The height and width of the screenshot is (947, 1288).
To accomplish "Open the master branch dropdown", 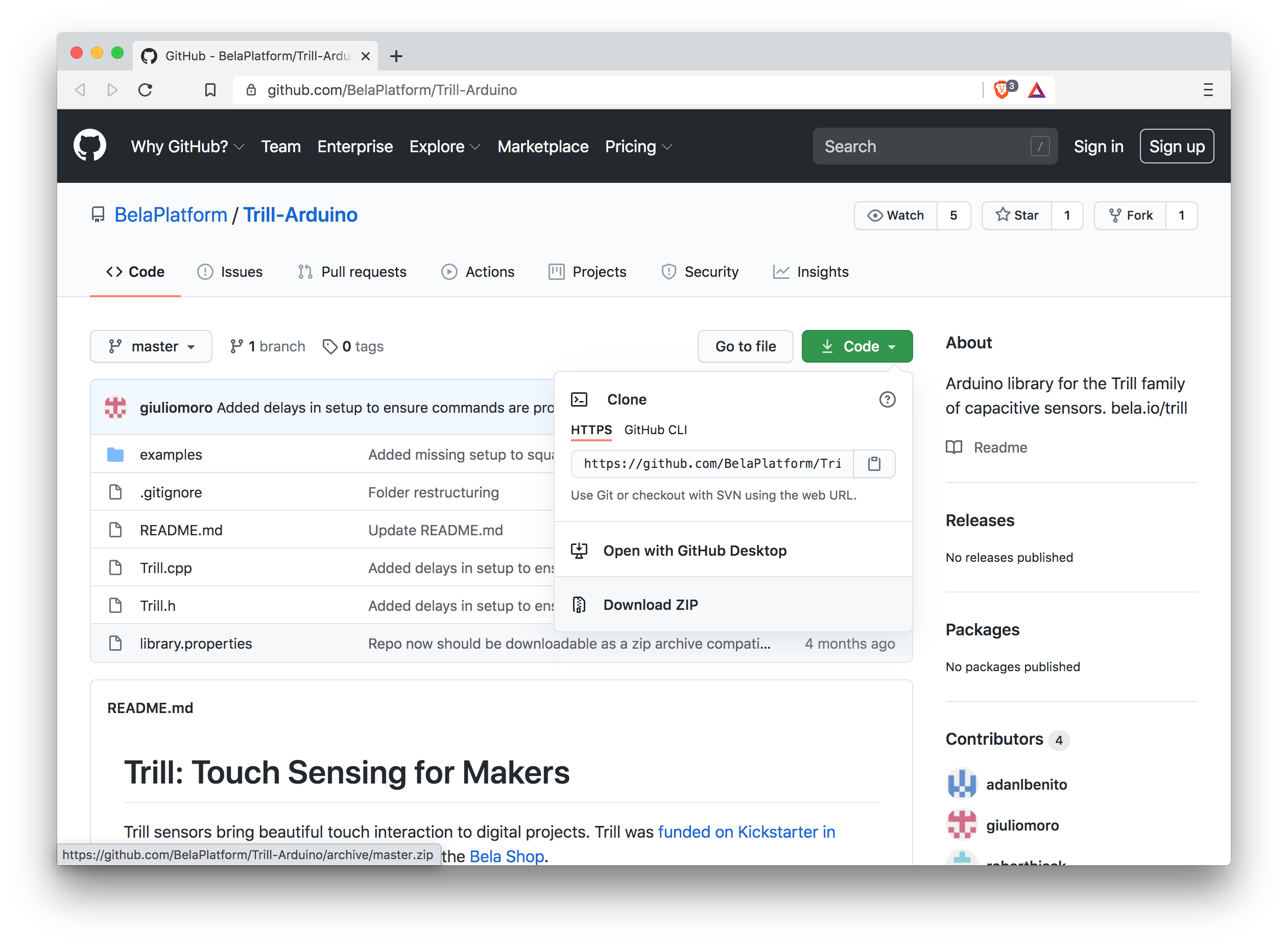I will pyautogui.click(x=151, y=346).
